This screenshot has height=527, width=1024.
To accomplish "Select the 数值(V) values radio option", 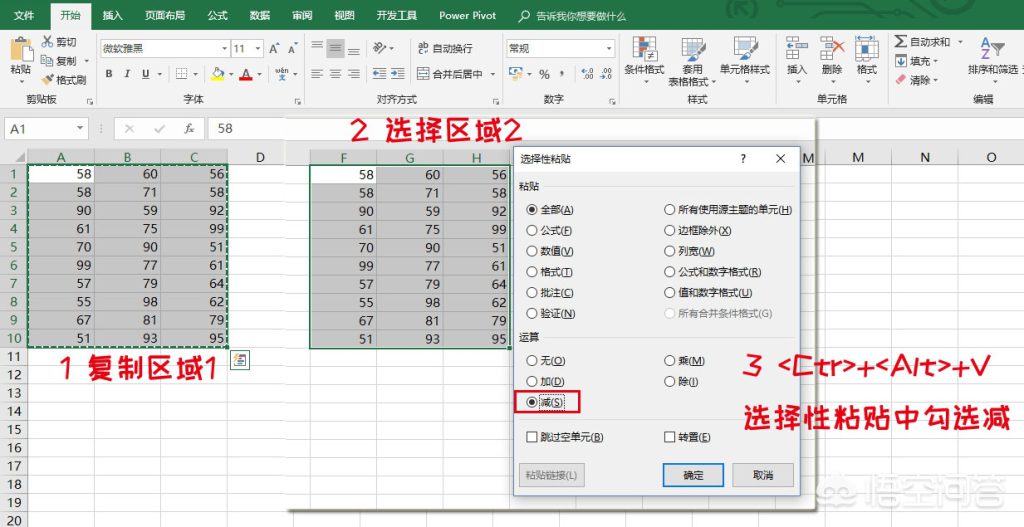I will 532,251.
